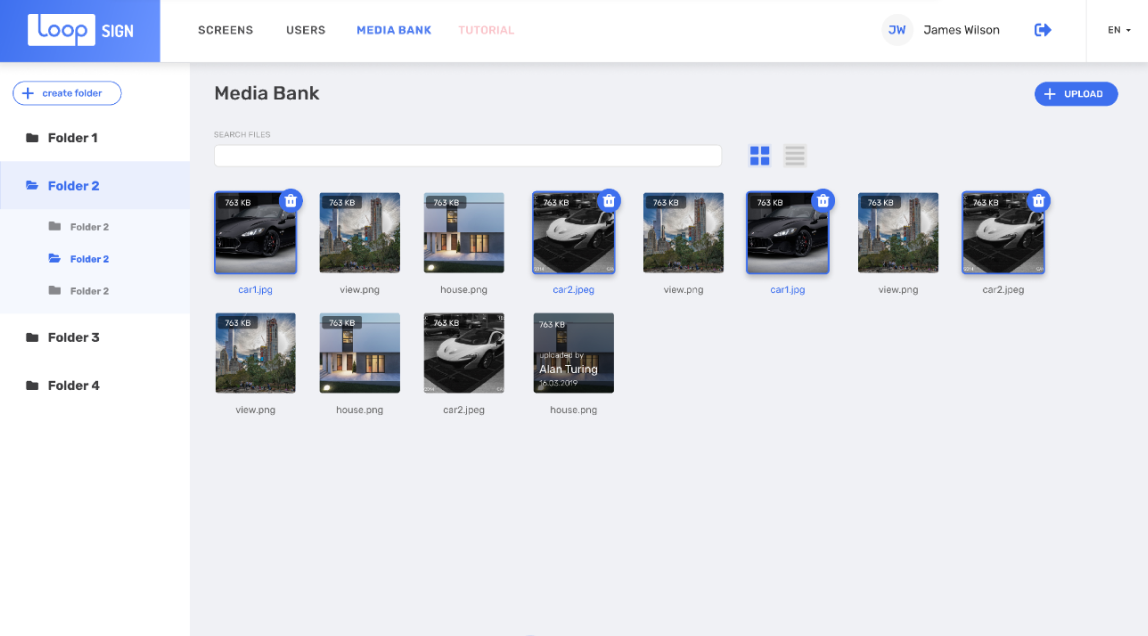Select the highlighted blue Folder 2 subfolder
The image size is (1148, 636).
tap(88, 259)
